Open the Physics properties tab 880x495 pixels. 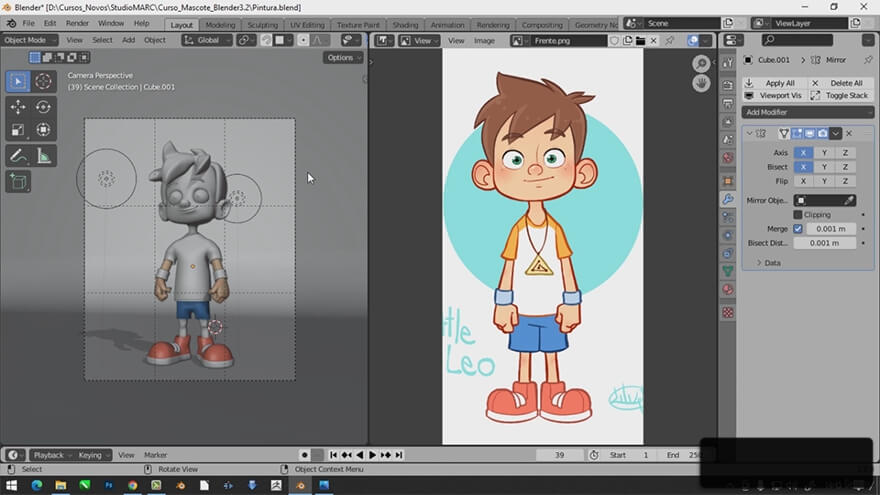[728, 235]
